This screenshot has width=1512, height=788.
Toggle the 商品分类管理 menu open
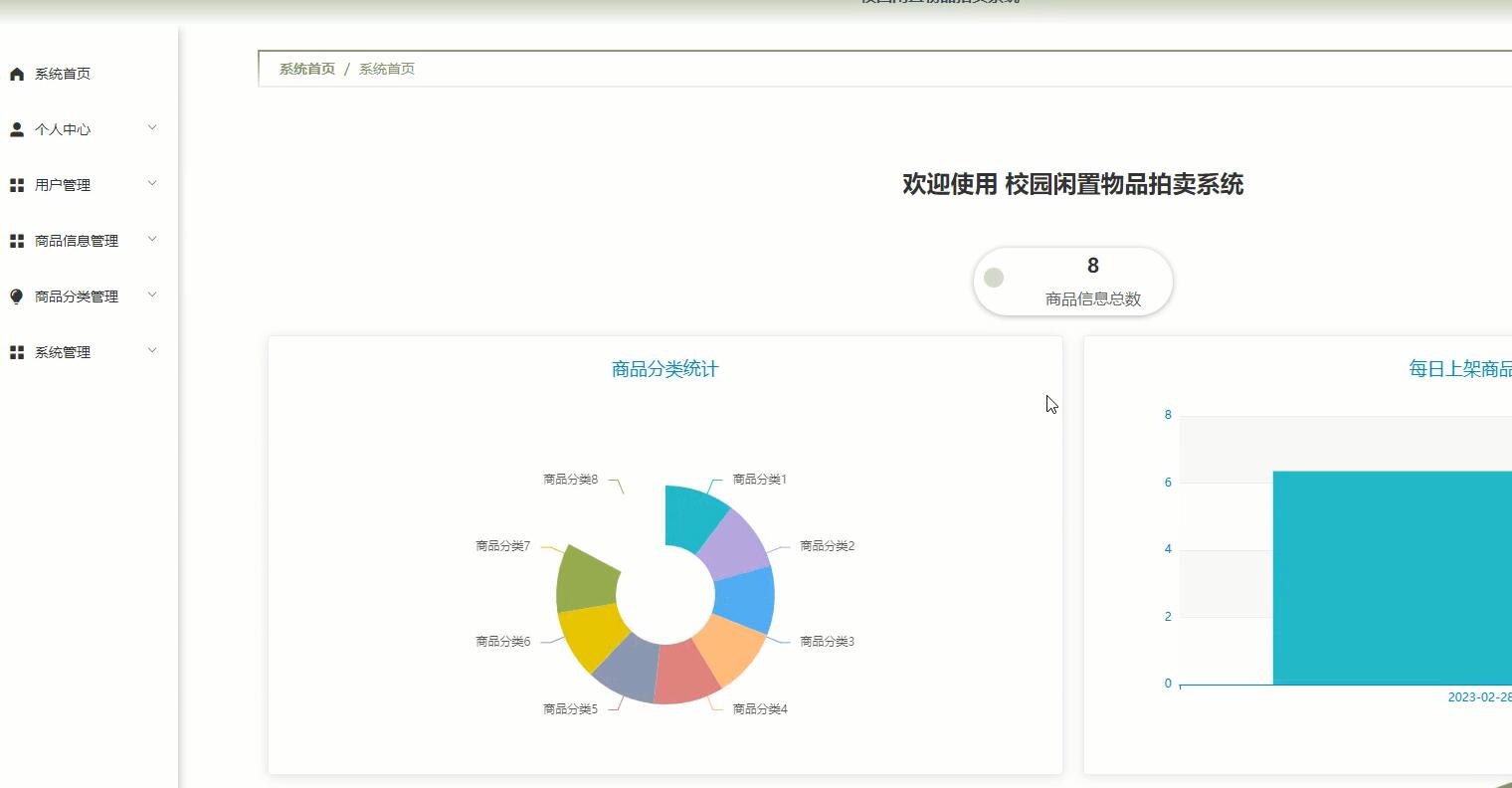point(150,295)
